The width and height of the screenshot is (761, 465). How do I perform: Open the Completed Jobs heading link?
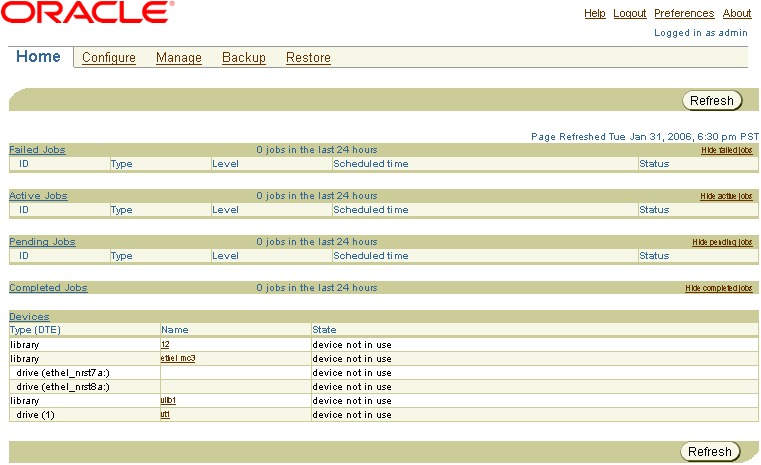pos(48,288)
